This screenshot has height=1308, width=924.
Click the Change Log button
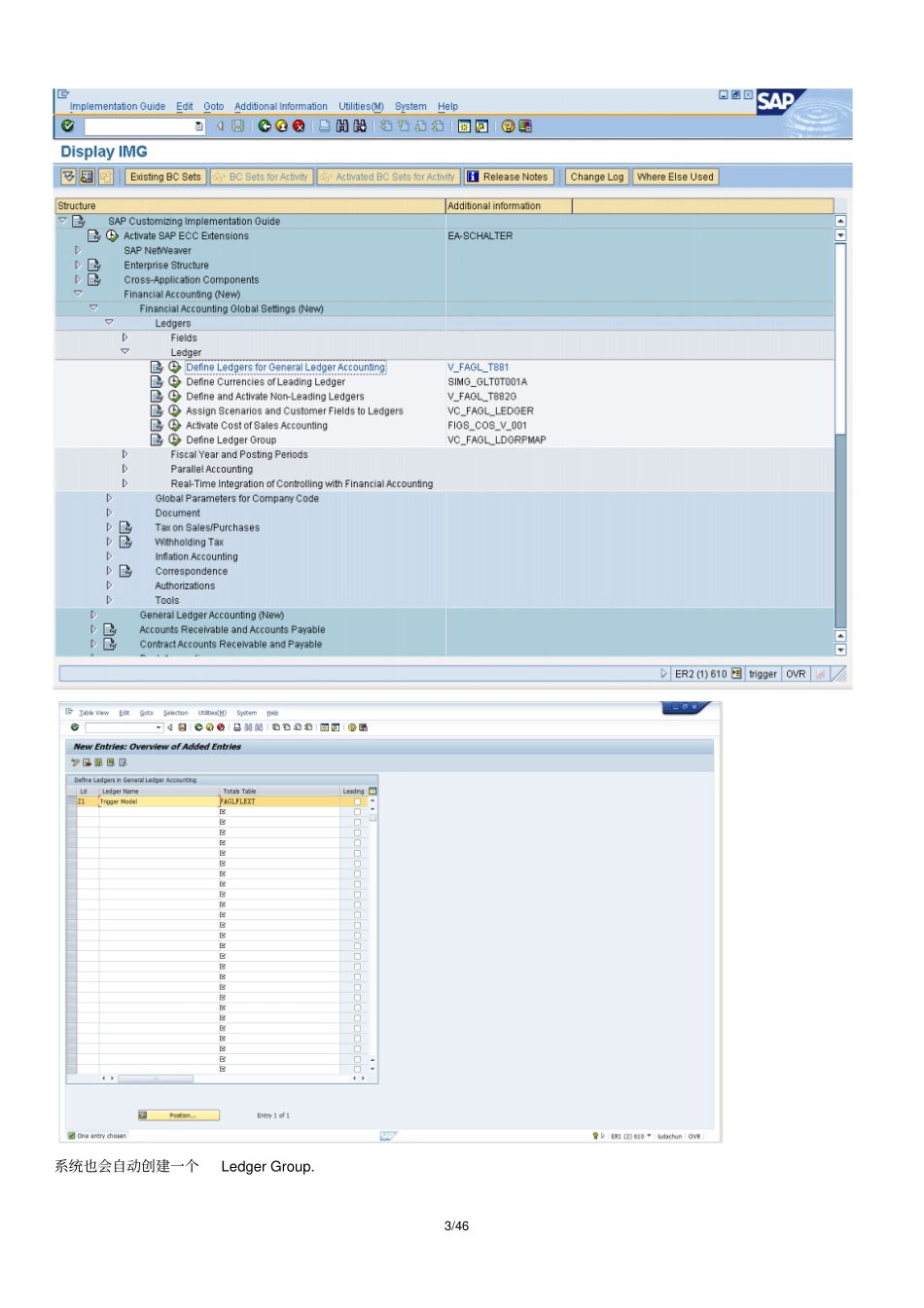coord(596,177)
